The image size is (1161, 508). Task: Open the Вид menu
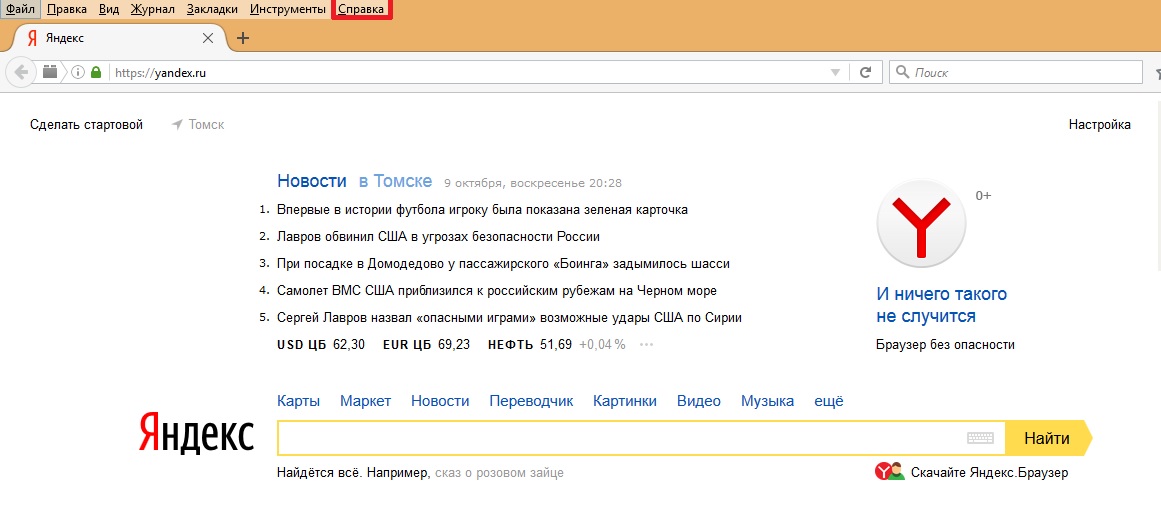(109, 9)
